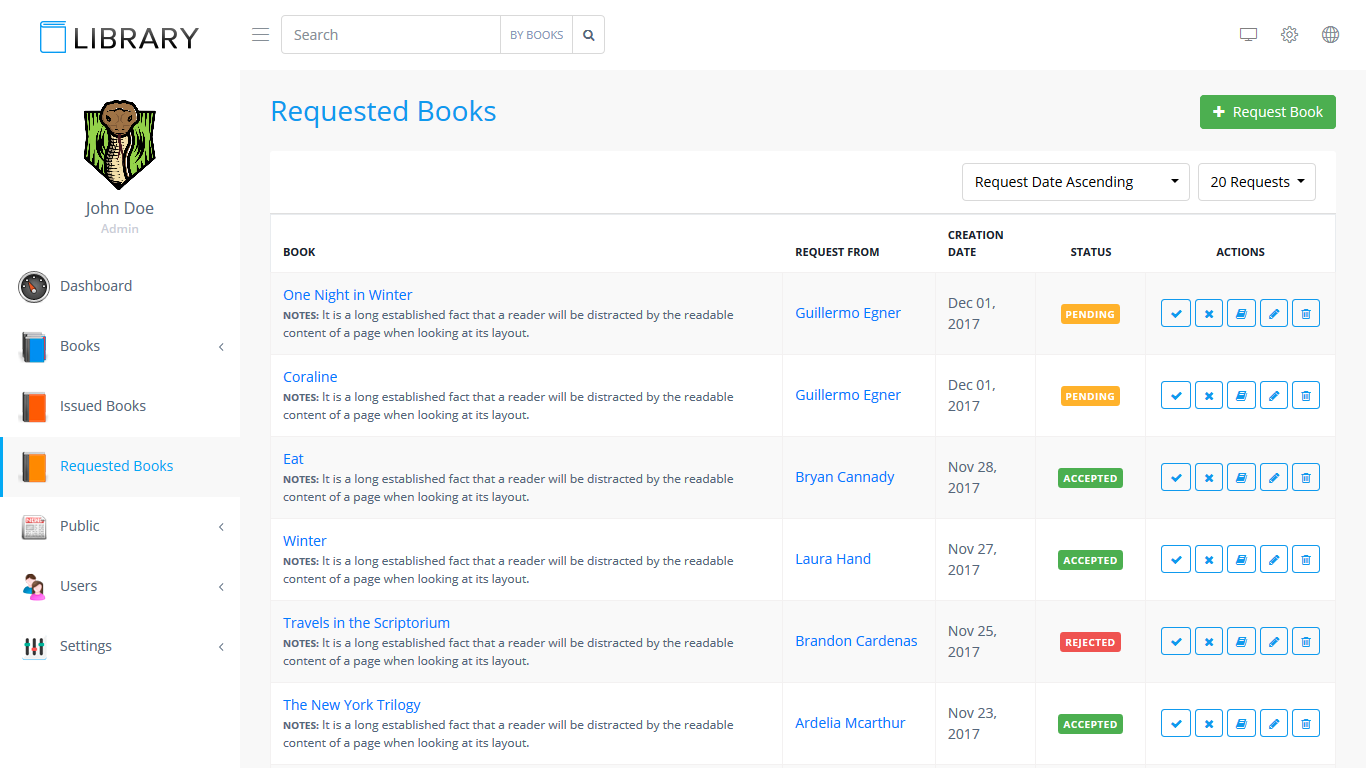Expand the Users sidebar section
This screenshot has width=1366, height=768.
(x=120, y=586)
